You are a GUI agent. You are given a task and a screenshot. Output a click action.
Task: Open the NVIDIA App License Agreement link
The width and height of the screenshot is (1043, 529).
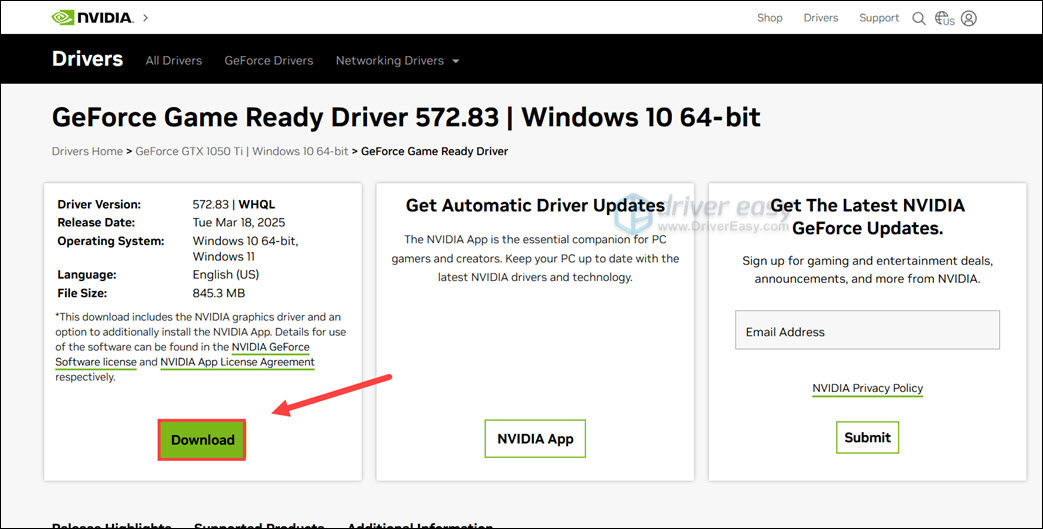237,362
